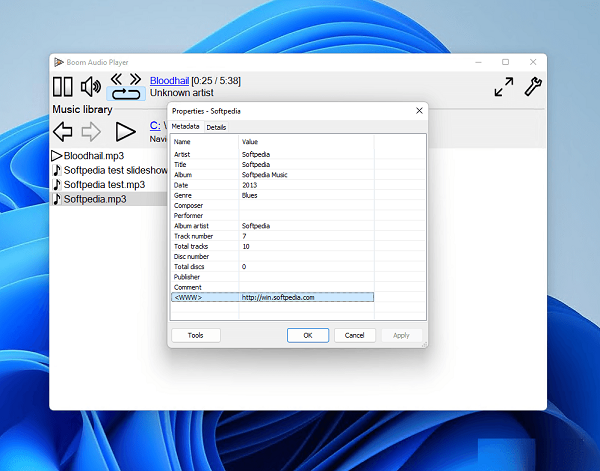Close the Properties dialog with X
Image resolution: width=600 pixels, height=471 pixels.
point(417,110)
